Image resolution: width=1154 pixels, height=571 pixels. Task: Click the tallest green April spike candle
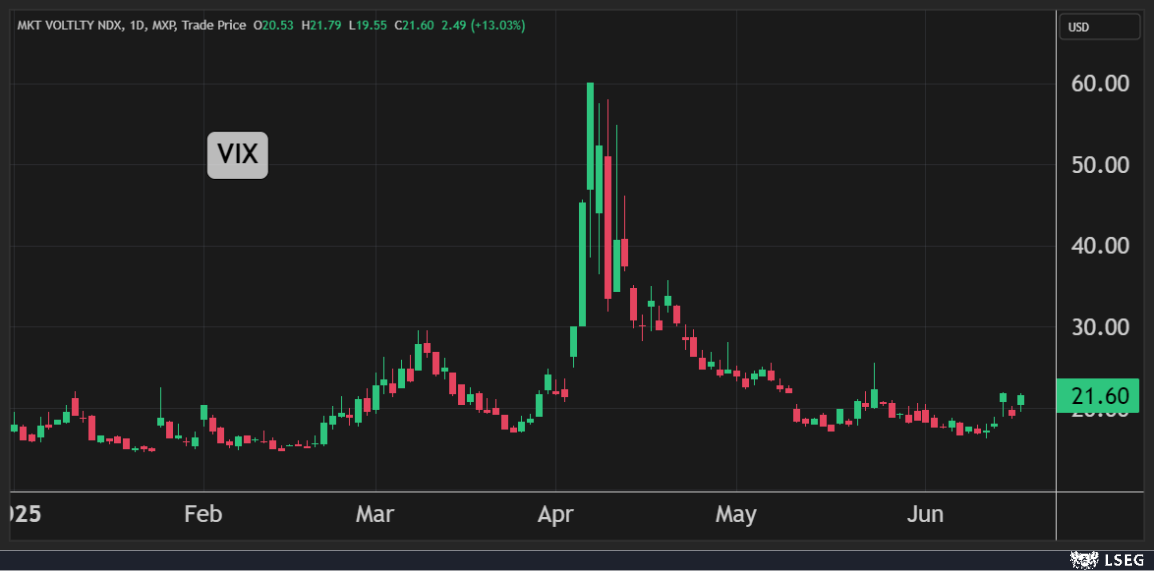coord(590,135)
